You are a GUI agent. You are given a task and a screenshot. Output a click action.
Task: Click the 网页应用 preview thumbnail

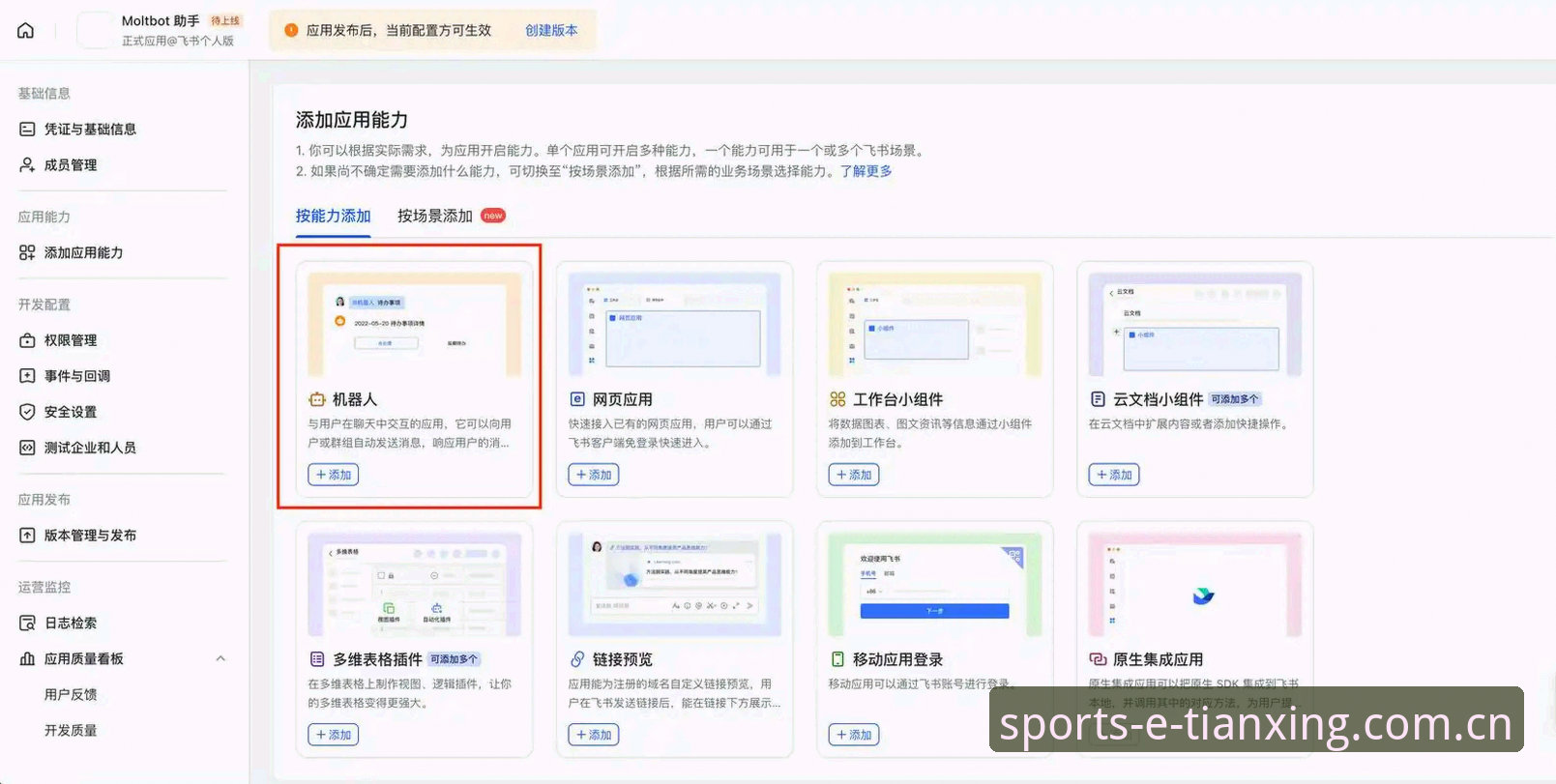pos(675,324)
